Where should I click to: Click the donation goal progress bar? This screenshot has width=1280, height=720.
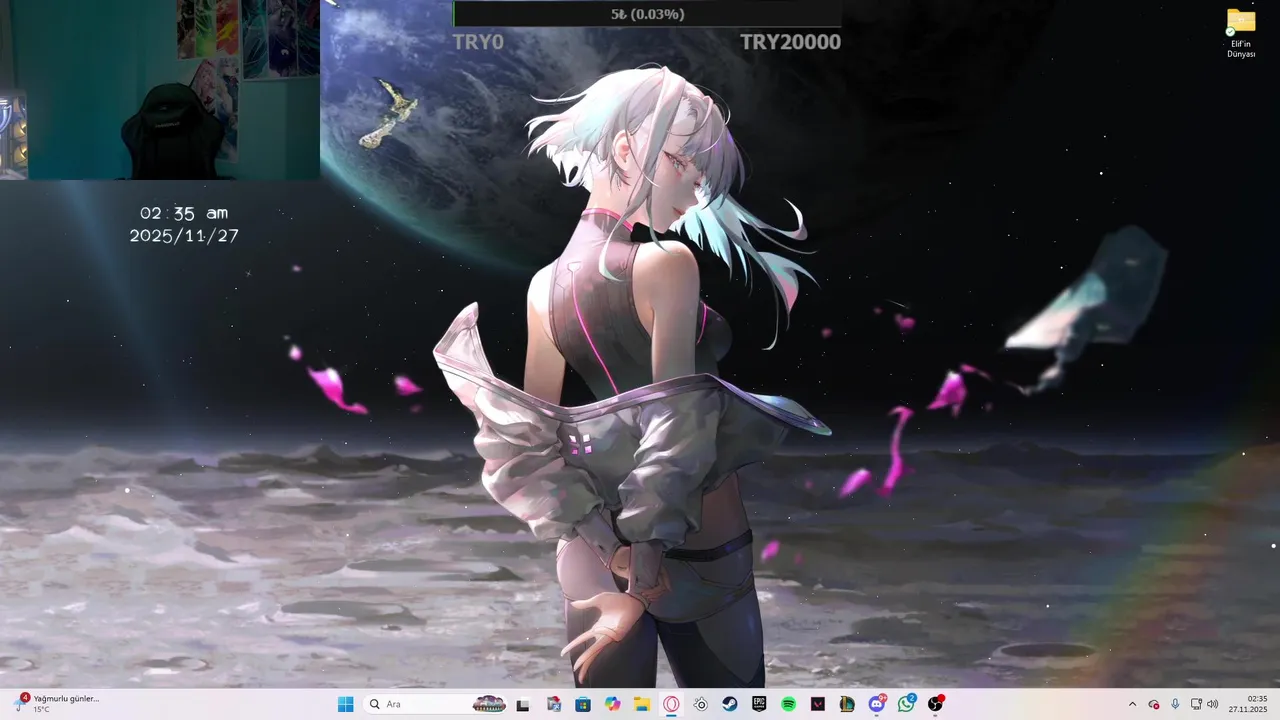[647, 14]
